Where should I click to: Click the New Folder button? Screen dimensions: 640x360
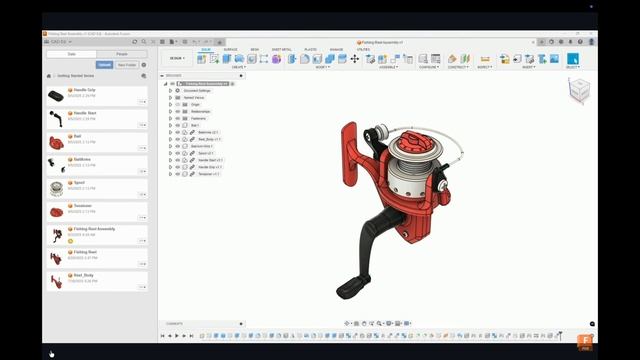pyautogui.click(x=127, y=65)
